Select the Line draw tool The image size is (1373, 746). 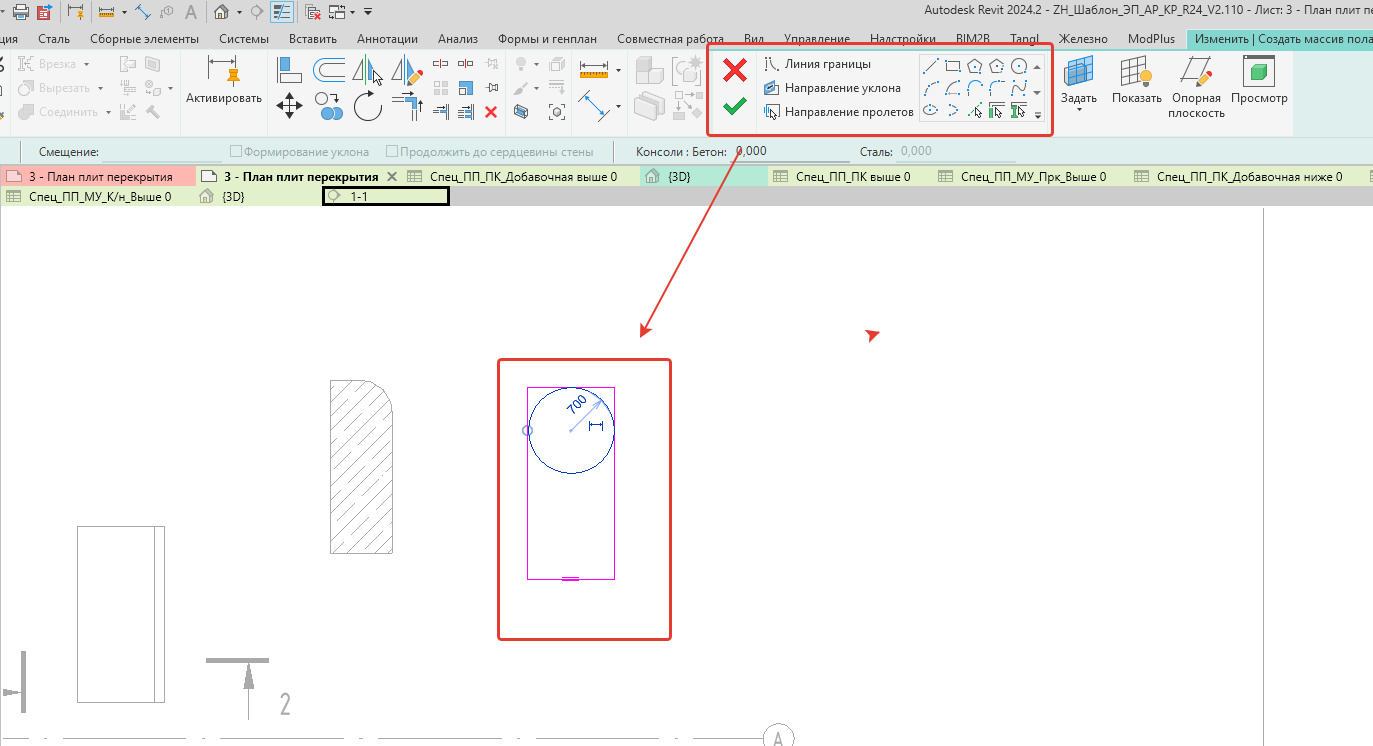(x=931, y=67)
